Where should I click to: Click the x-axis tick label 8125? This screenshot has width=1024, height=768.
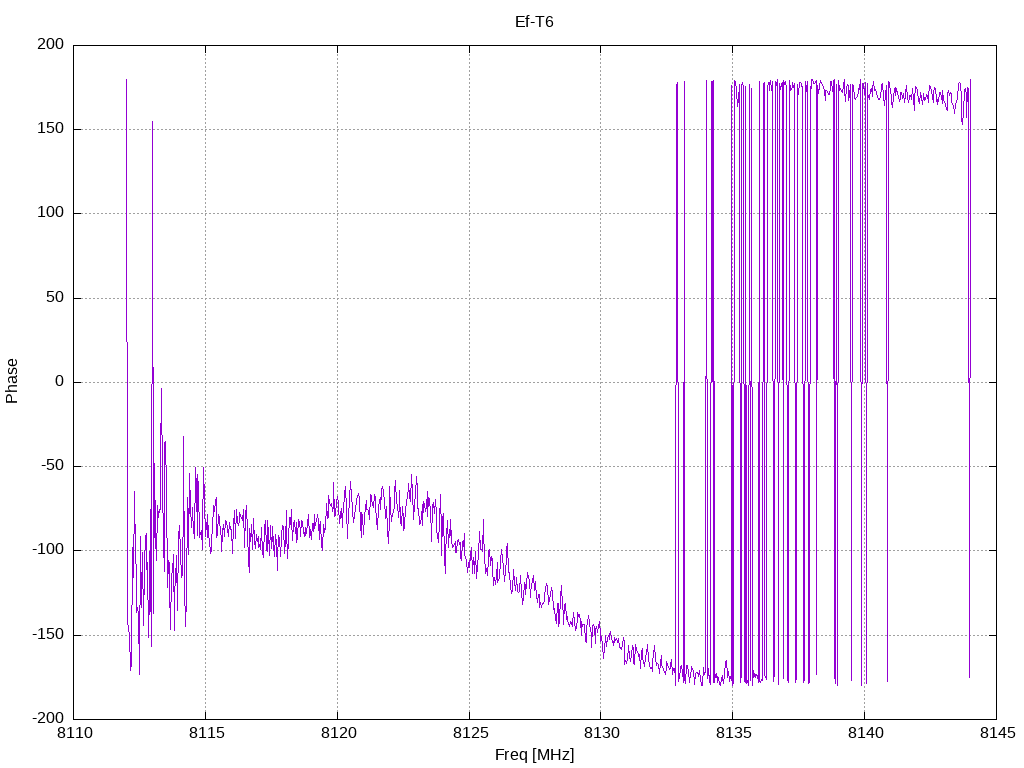[x=470, y=733]
